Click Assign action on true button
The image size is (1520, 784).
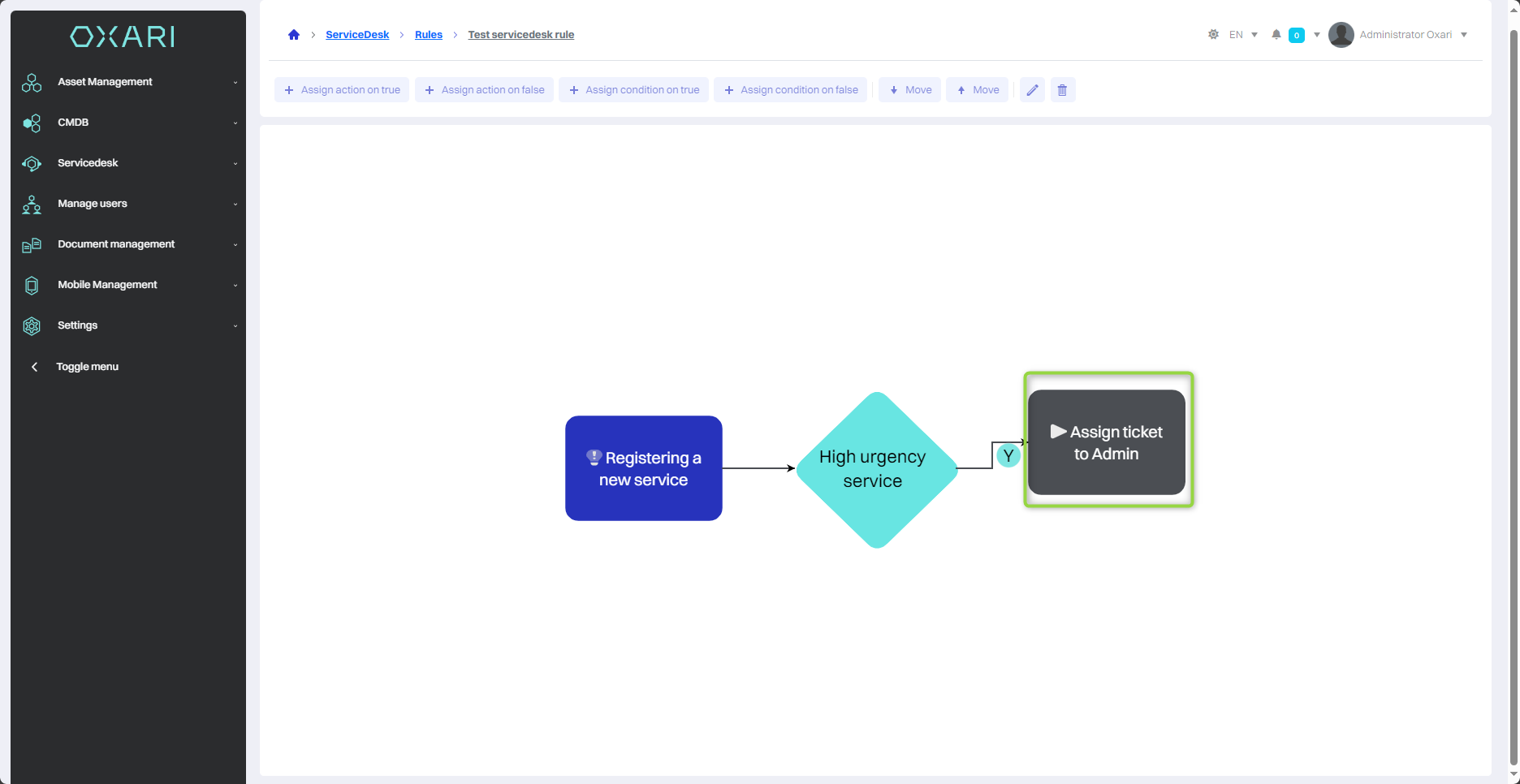click(342, 90)
